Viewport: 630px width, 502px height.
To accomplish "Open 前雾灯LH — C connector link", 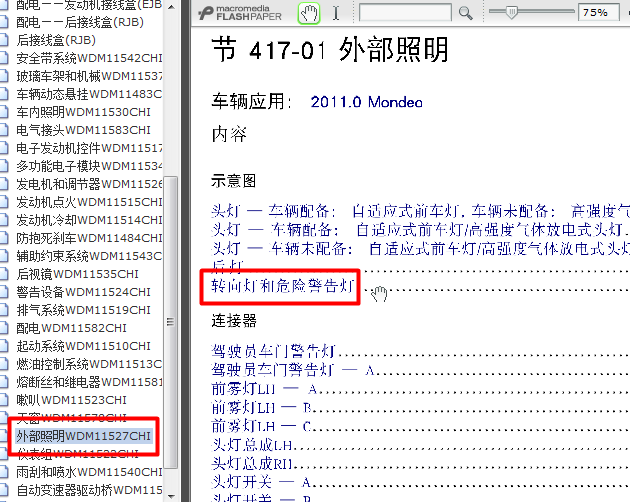I will click(x=262, y=426).
